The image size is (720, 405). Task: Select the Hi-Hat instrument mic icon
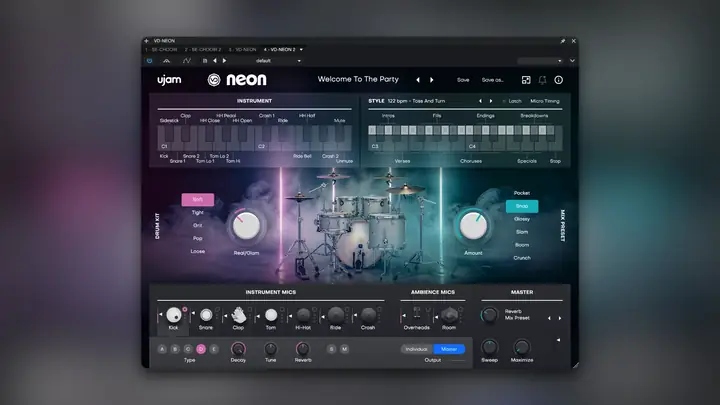click(x=303, y=315)
